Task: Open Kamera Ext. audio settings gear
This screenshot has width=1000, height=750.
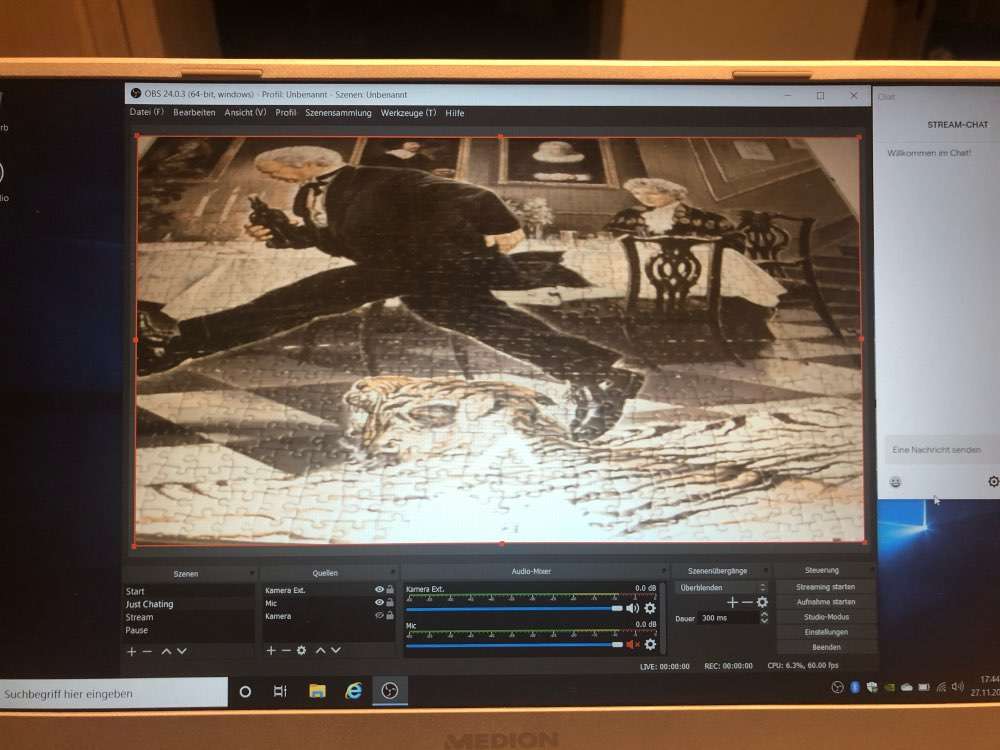Action: pos(650,608)
